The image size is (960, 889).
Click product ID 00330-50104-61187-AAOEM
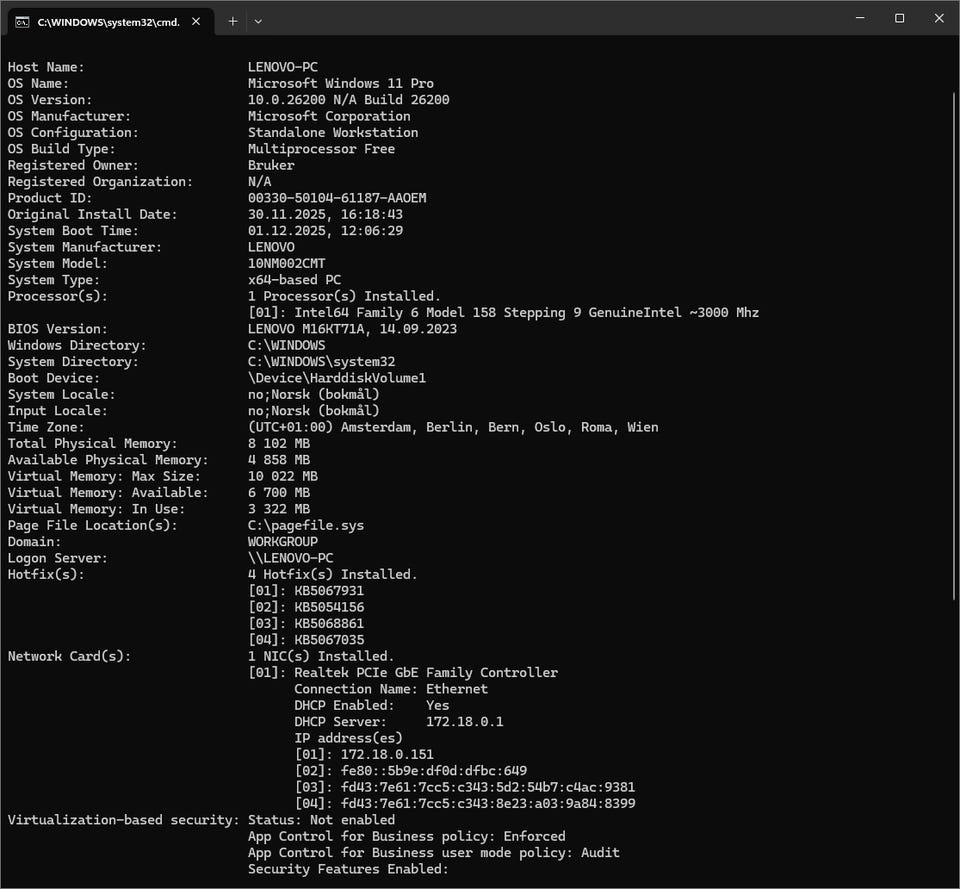(337, 198)
